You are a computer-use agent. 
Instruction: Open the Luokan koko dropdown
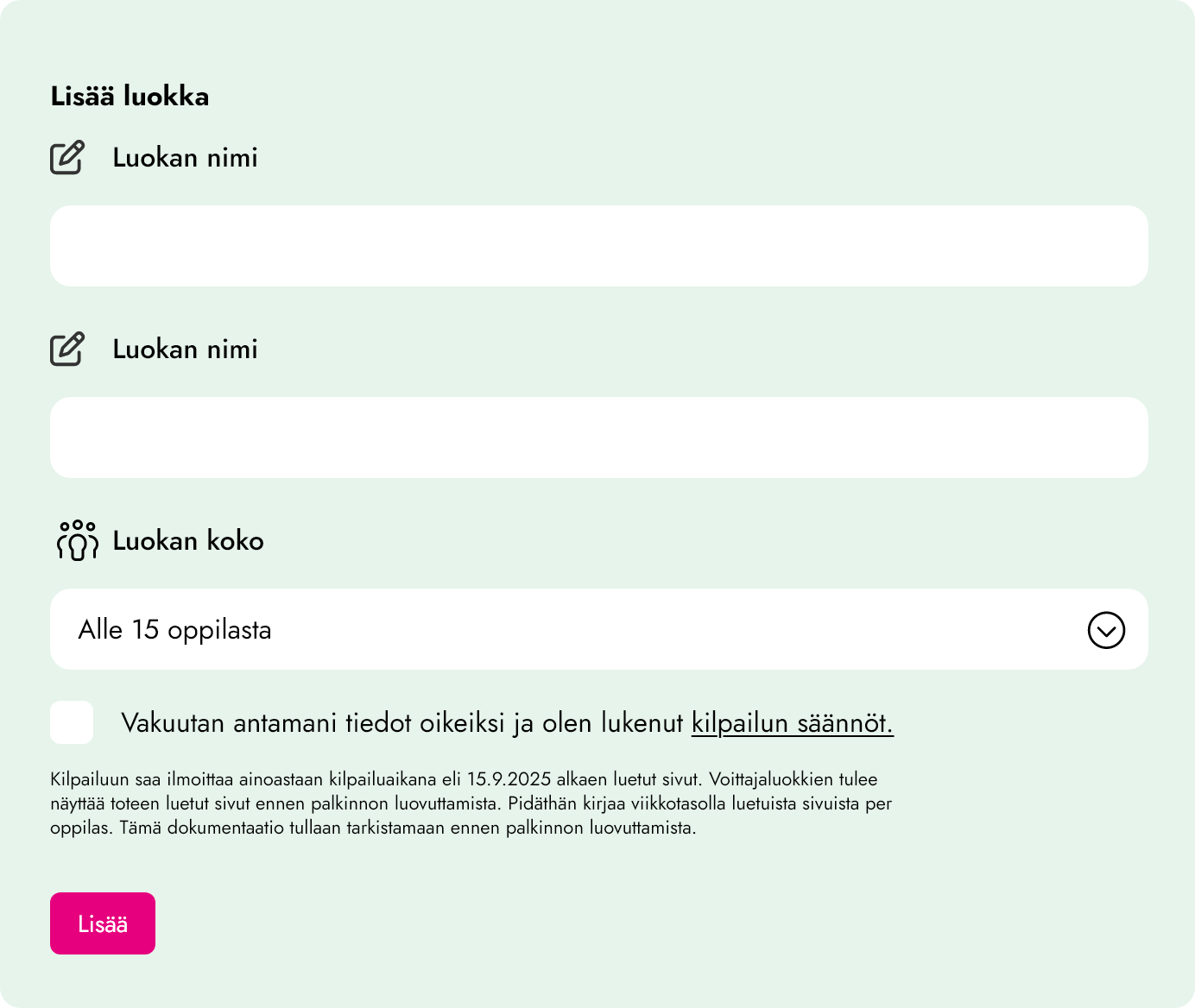[599, 629]
